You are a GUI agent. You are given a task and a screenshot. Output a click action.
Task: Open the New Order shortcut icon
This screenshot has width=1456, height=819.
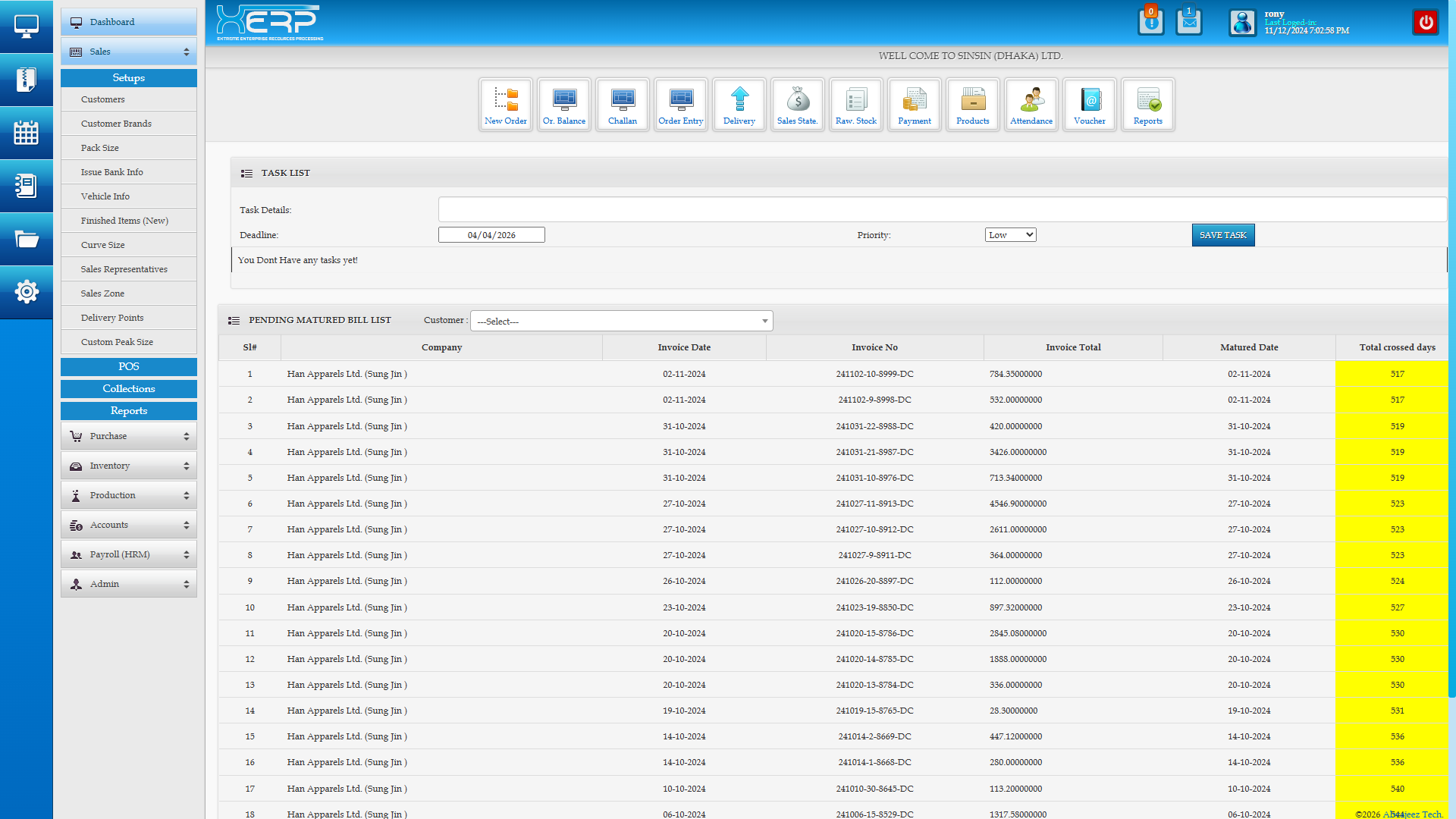[x=505, y=105]
